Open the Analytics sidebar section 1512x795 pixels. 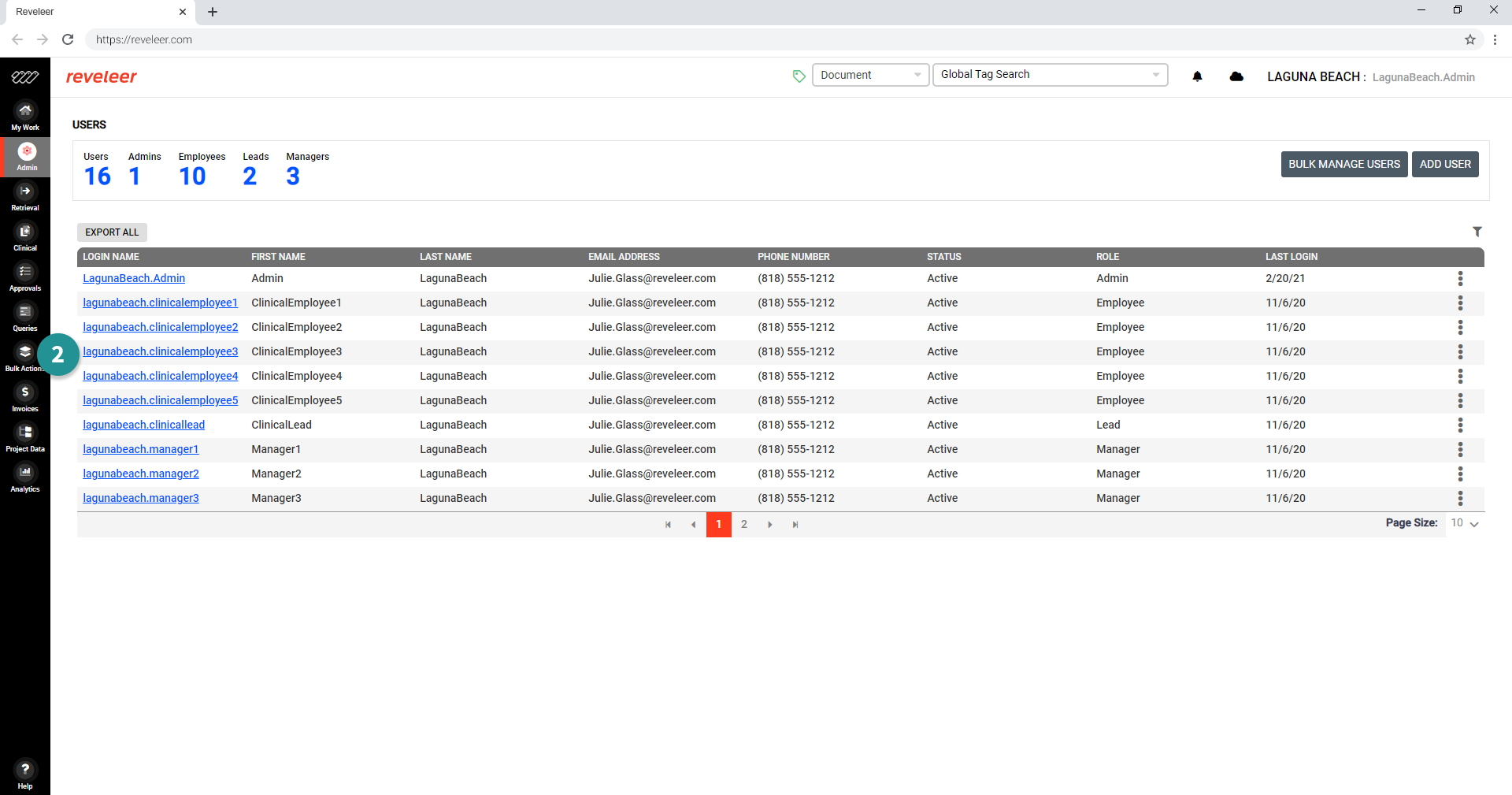click(25, 478)
